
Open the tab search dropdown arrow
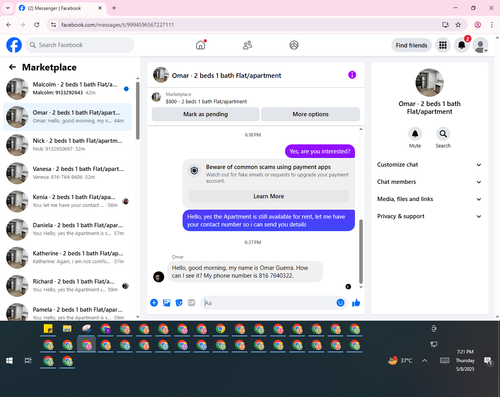click(x=8, y=8)
